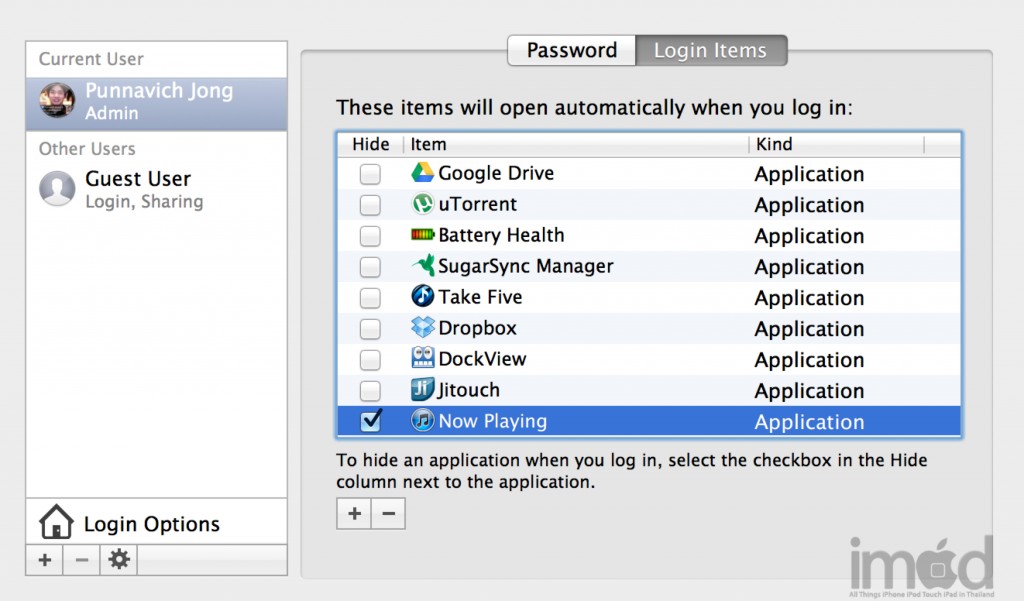Uncheck Hide checkbox for Now Playing

point(370,421)
